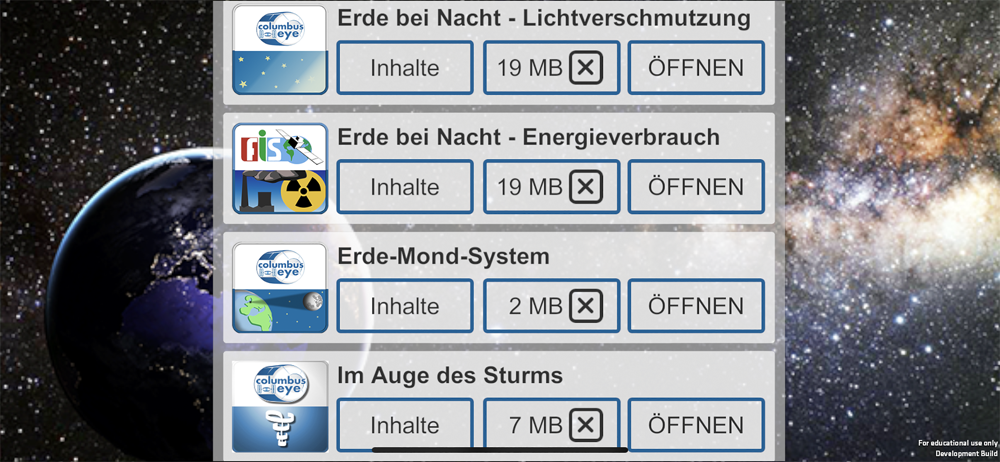The height and width of the screenshot is (462, 1000).
Task: View Inhalte of Erde-Mond-System
Action: [405, 306]
